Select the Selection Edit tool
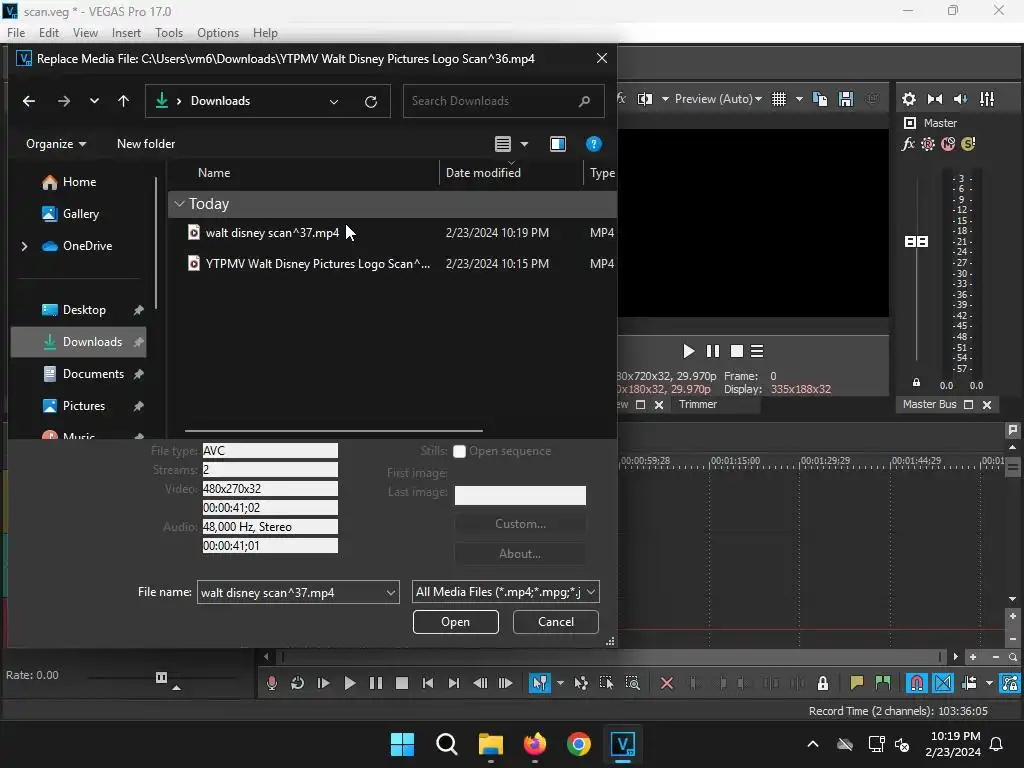1024x768 pixels. 606,683
